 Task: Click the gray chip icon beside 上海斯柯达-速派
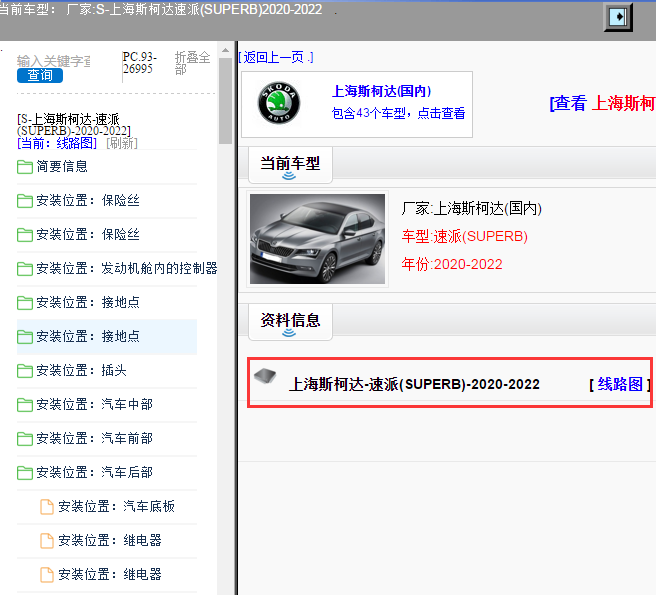tap(265, 375)
